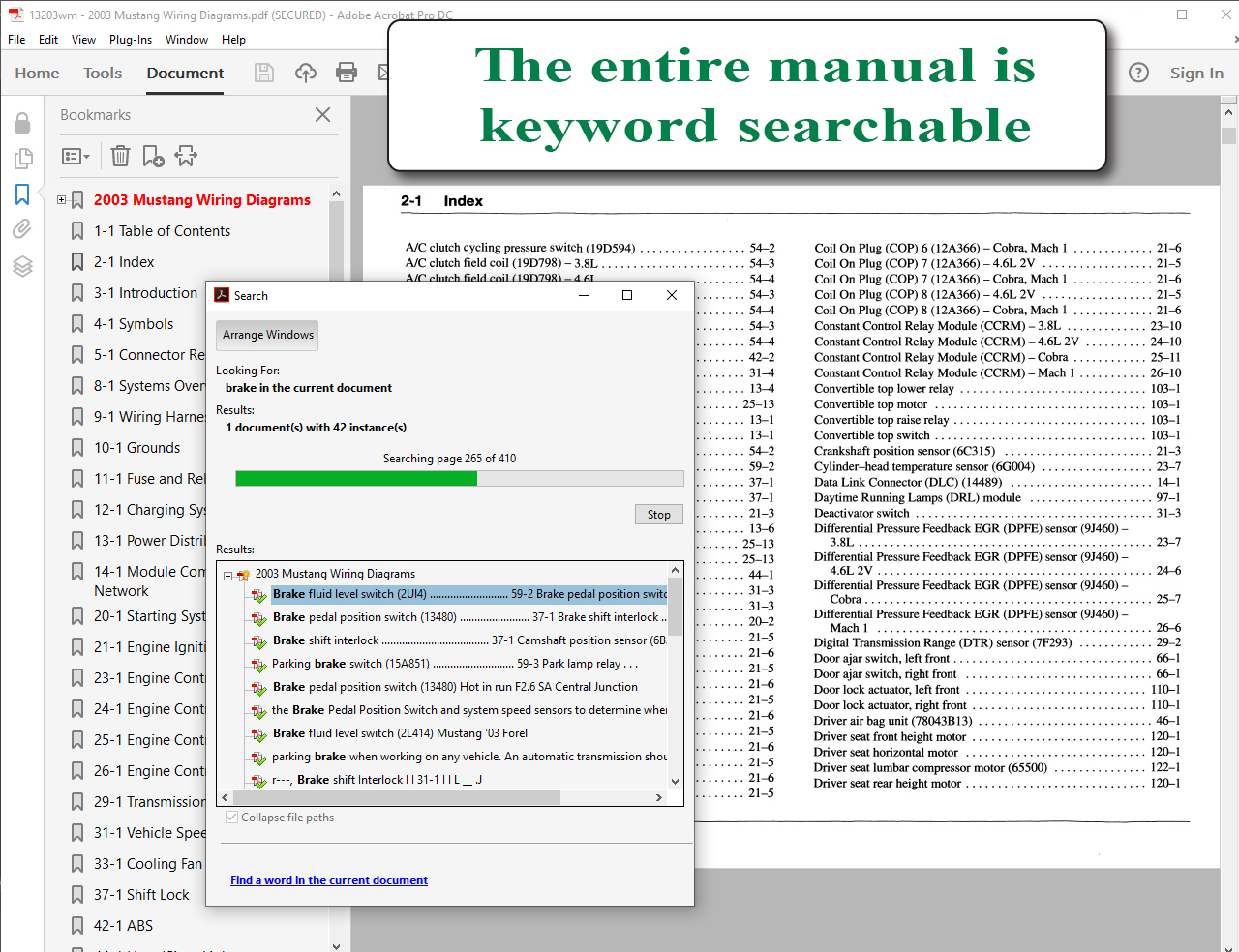The image size is (1239, 952).
Task: Open the Page Thumbnails sidebar icon
Action: tap(22, 159)
